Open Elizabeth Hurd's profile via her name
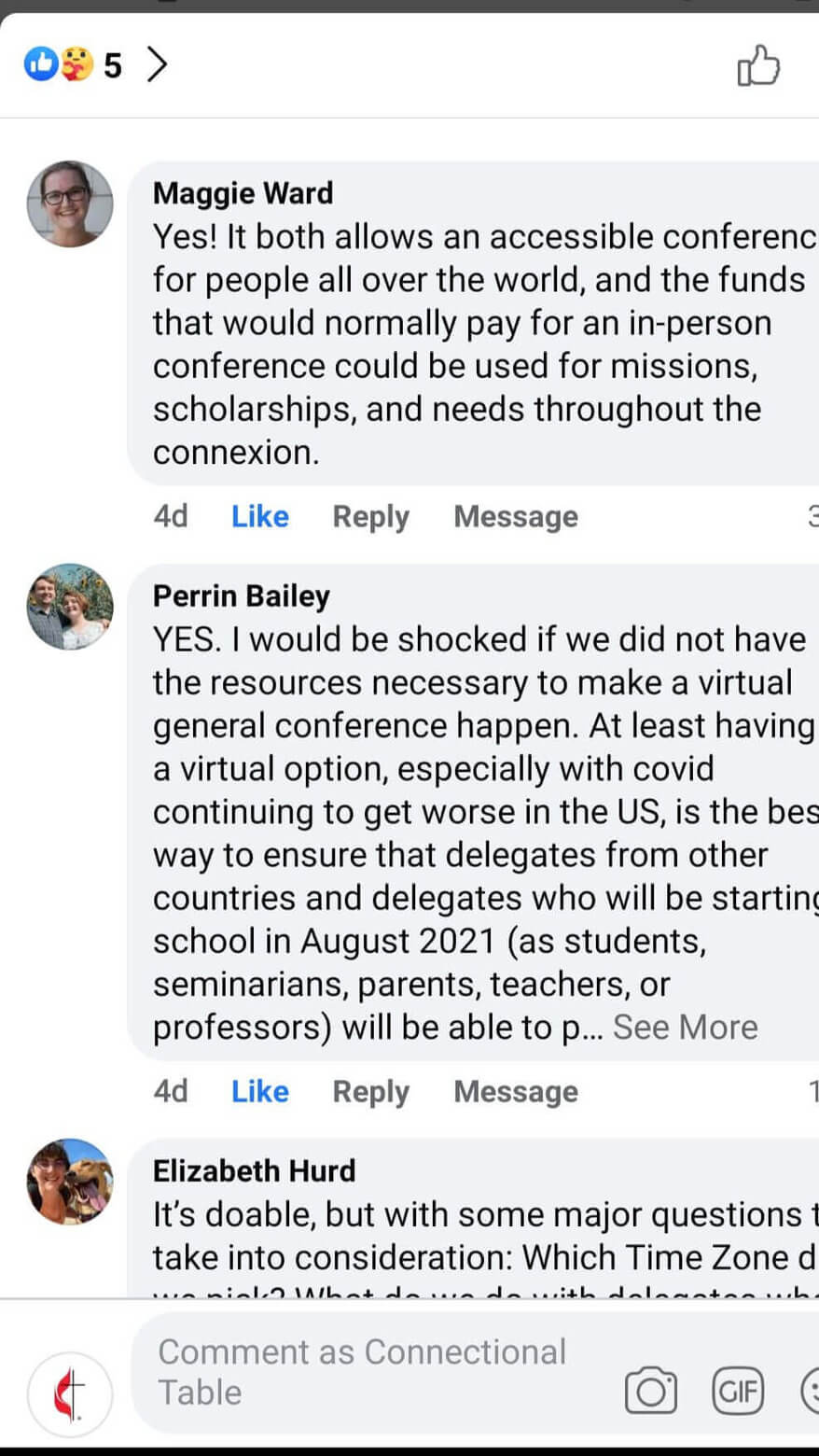 (254, 1170)
